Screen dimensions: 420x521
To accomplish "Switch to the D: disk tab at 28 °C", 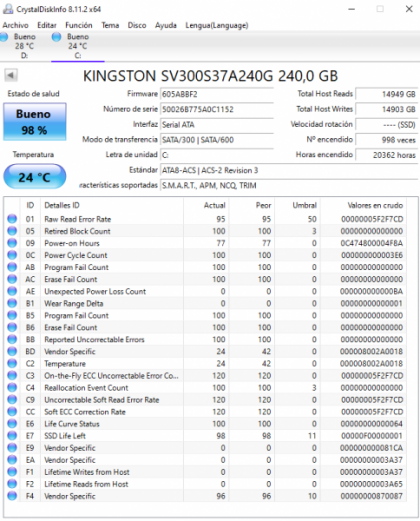I will [24, 46].
